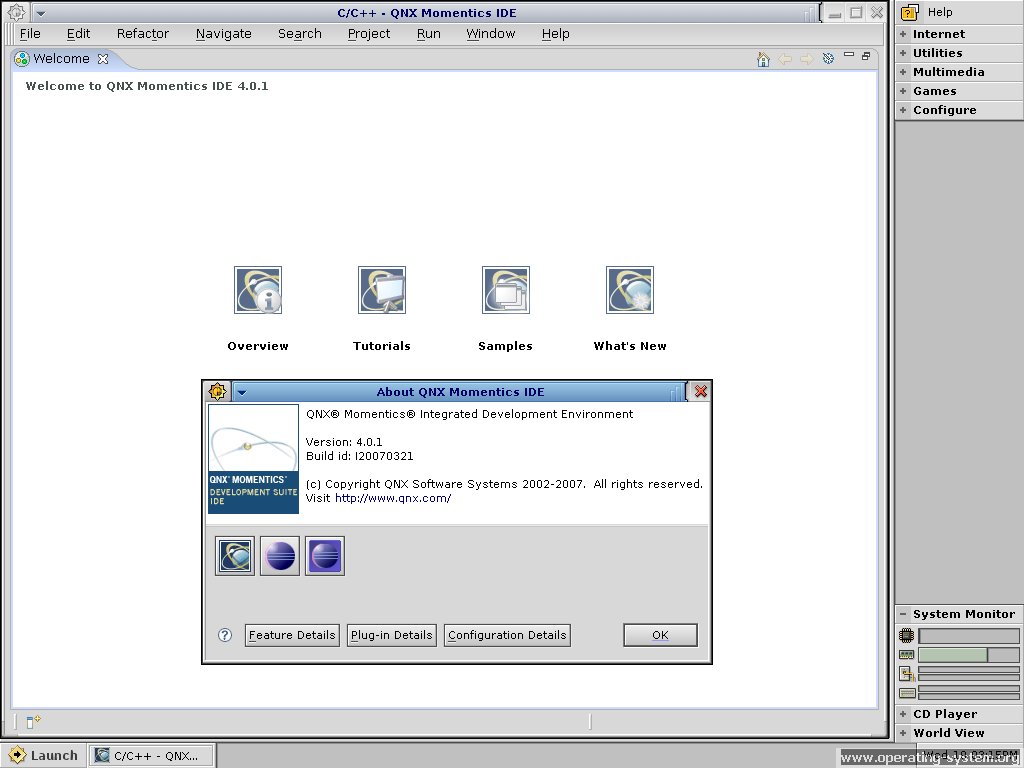Image resolution: width=1024 pixels, height=768 pixels.
Task: Close the Welcome tab with its X
Action: click(x=103, y=59)
